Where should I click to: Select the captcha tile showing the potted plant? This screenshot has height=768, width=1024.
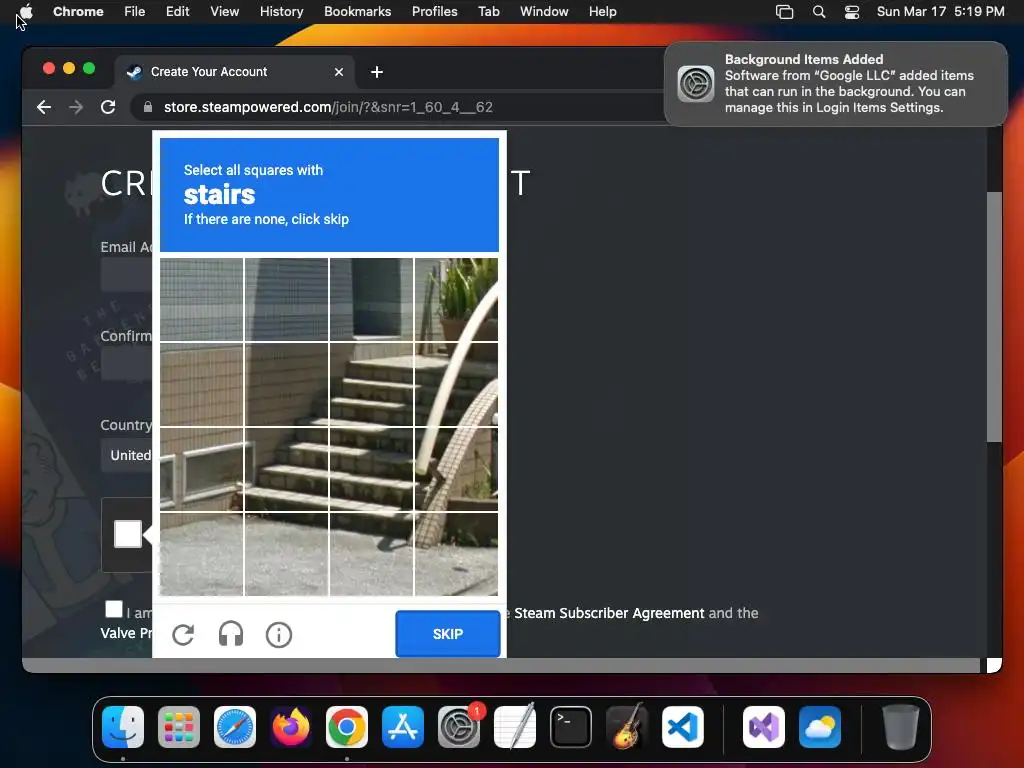pos(456,299)
